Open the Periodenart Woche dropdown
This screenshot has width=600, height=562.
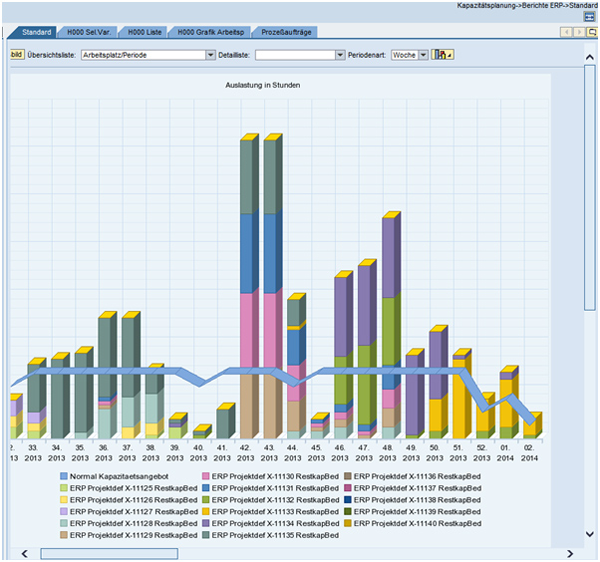[423, 55]
